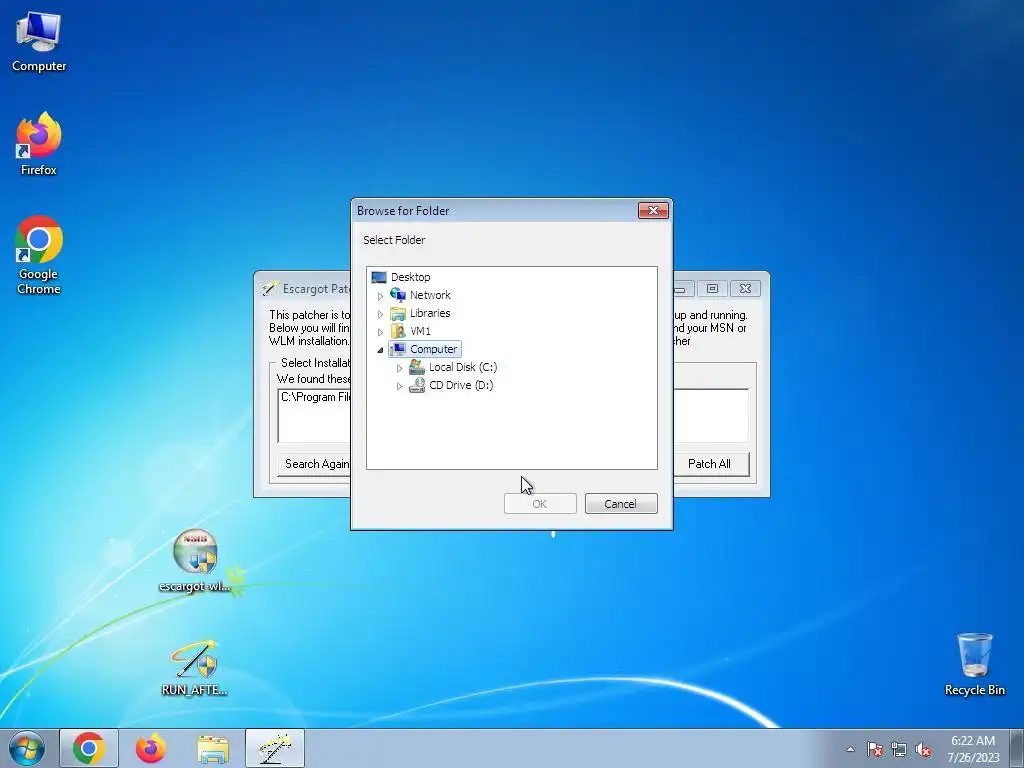The width and height of the screenshot is (1024, 768).
Task: Select the VM1 label in the tree
Action: click(420, 331)
